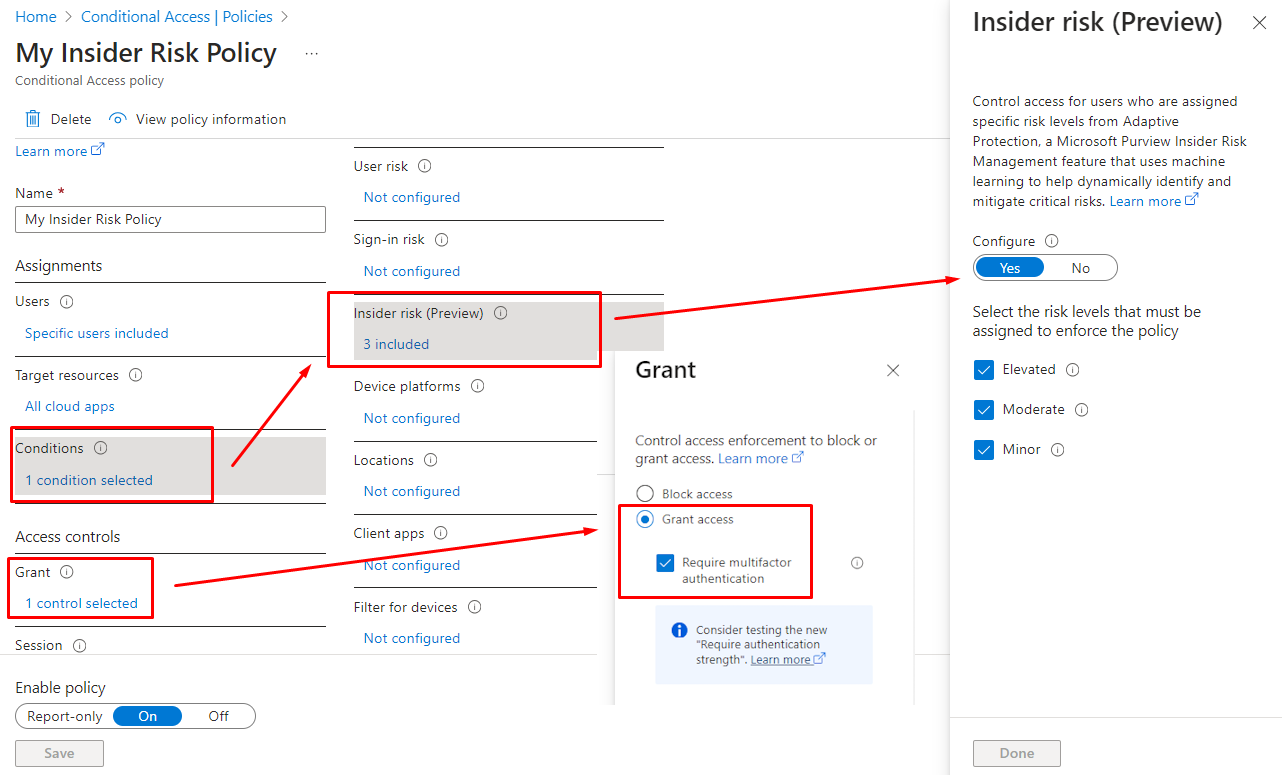Click info icon next to Require multifactor authentication
Screen dimensions: 1282x775
(x=857, y=563)
